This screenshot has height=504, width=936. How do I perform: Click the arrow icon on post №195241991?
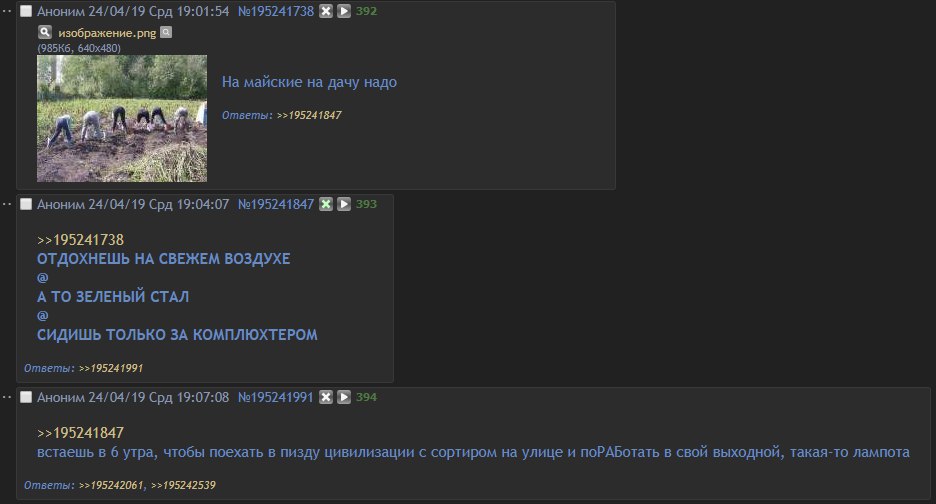click(x=344, y=397)
